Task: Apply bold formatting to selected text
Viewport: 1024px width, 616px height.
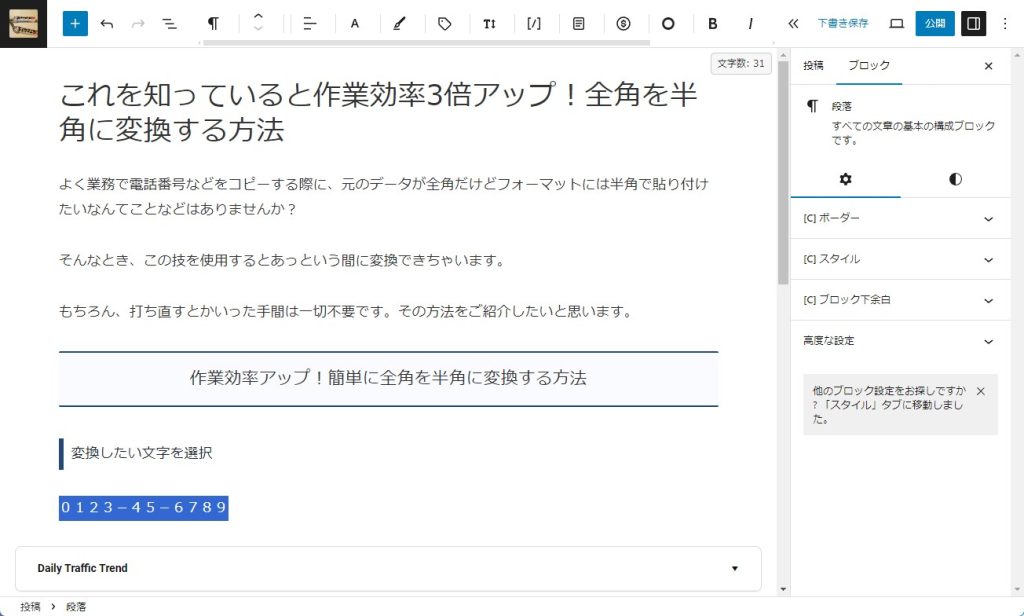Action: click(713, 23)
